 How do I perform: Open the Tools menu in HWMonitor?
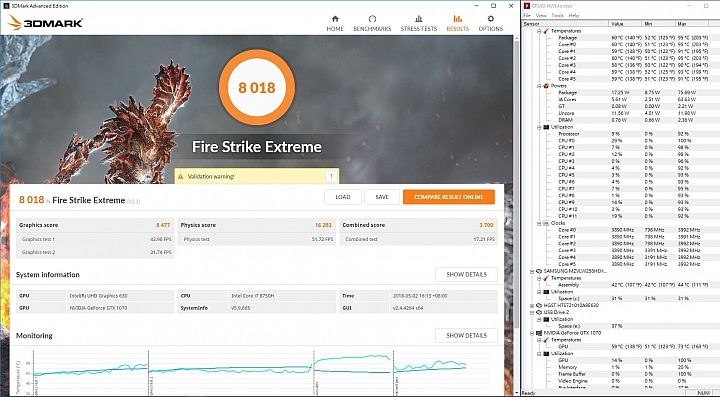pyautogui.click(x=557, y=15)
